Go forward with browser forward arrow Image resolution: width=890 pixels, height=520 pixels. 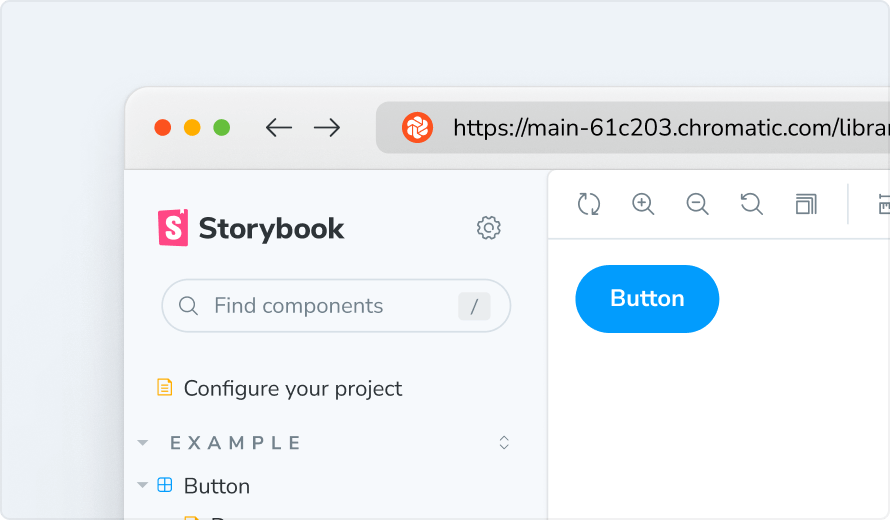pos(327,128)
